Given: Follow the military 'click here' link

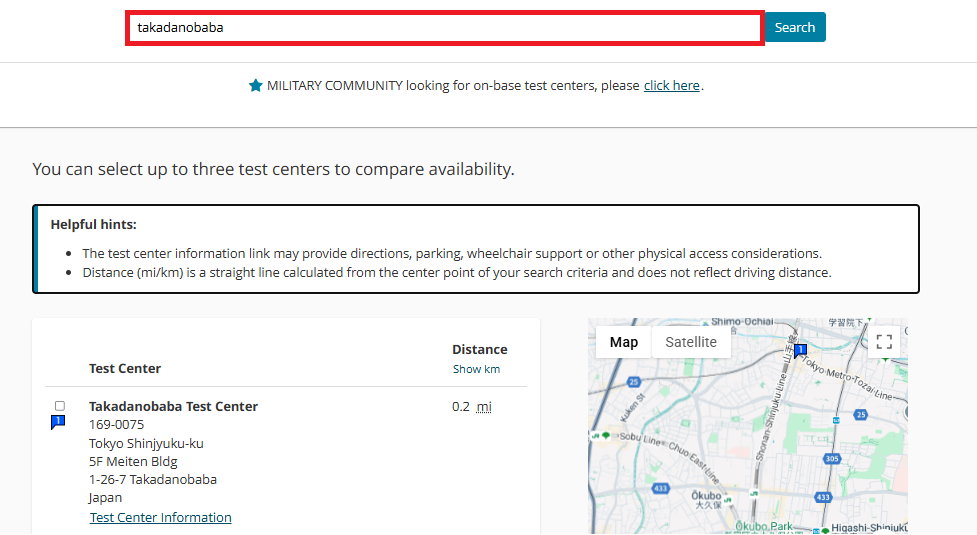Looking at the screenshot, I should click(671, 86).
